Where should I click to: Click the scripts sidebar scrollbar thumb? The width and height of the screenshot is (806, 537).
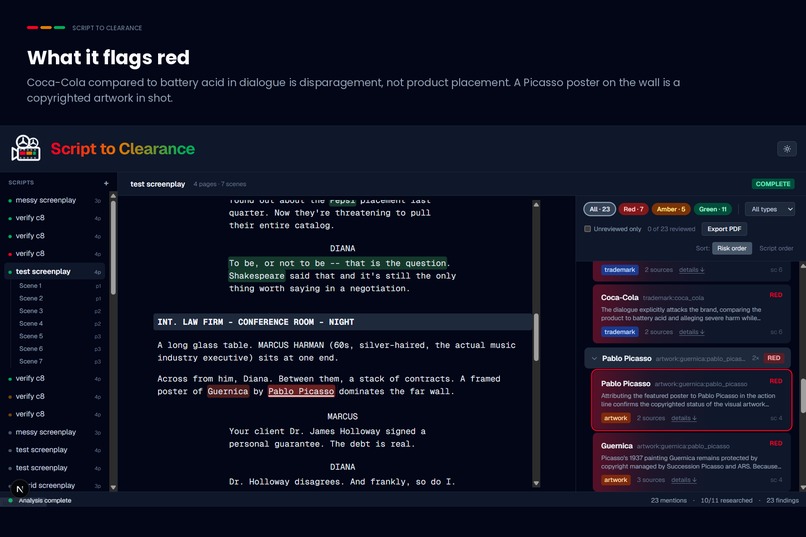point(113,247)
